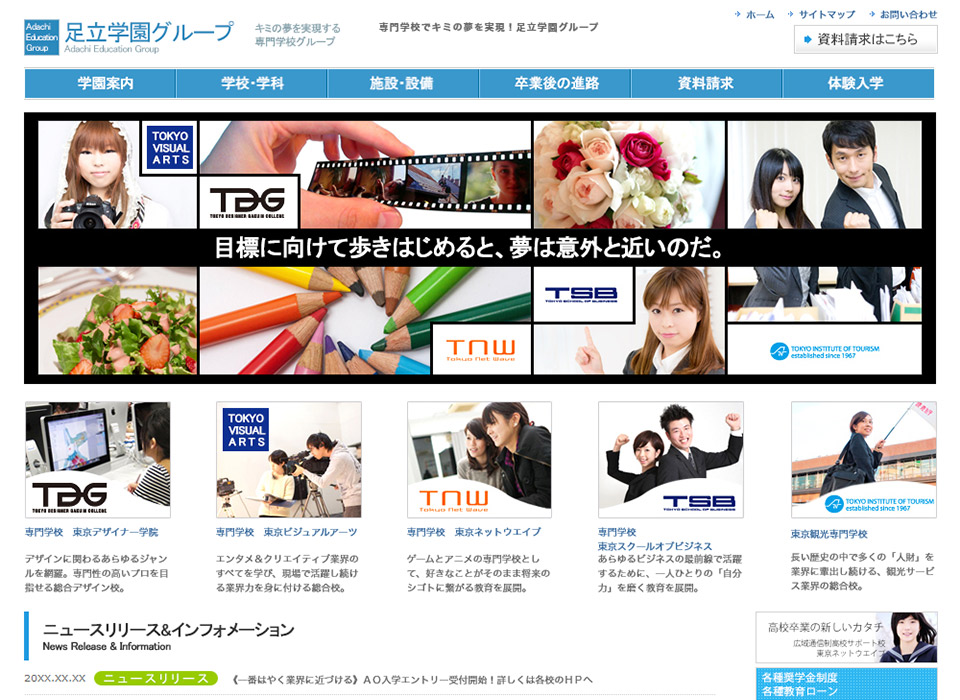Click the TDG logo in the banner

click(248, 202)
